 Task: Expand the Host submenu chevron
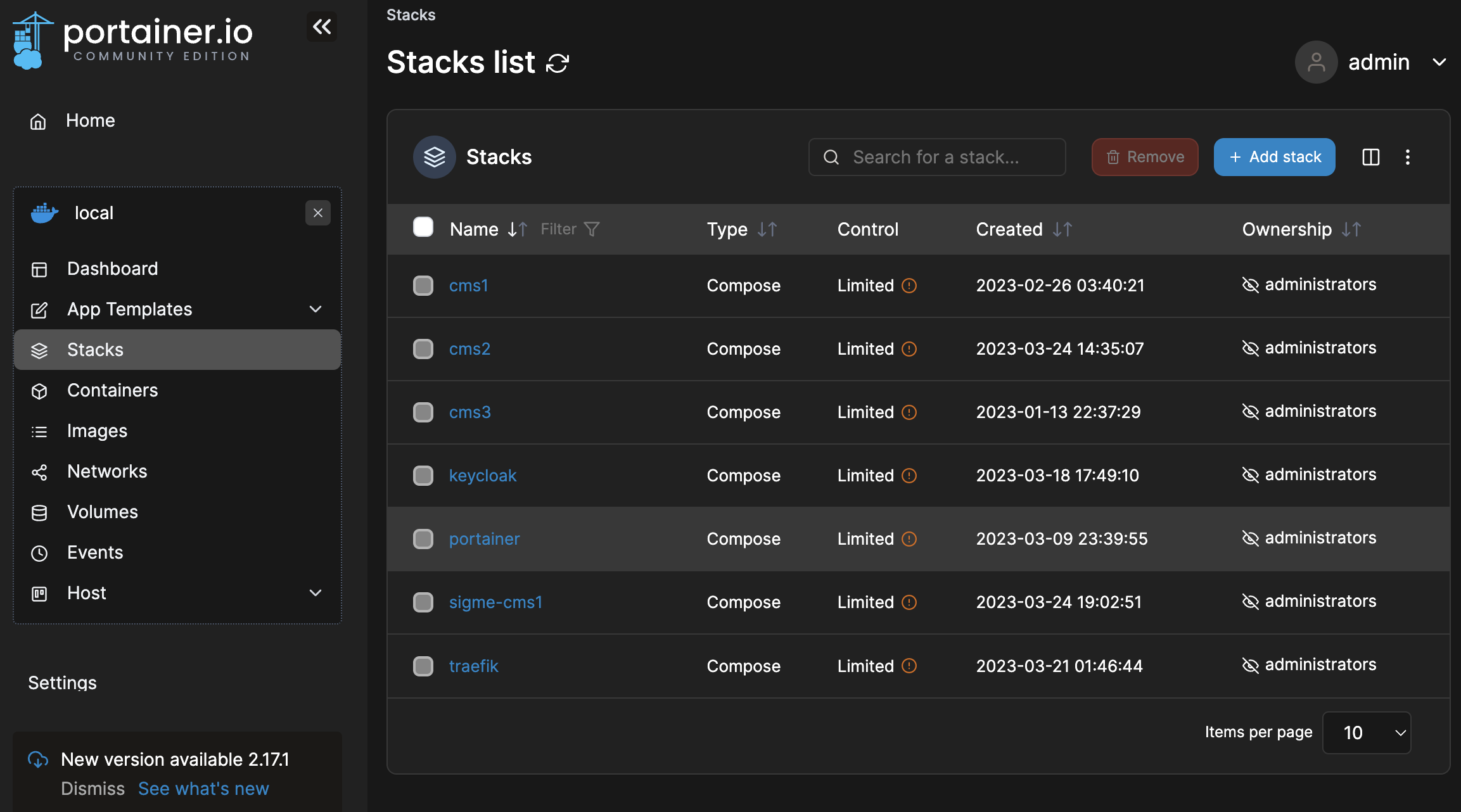[x=316, y=593]
